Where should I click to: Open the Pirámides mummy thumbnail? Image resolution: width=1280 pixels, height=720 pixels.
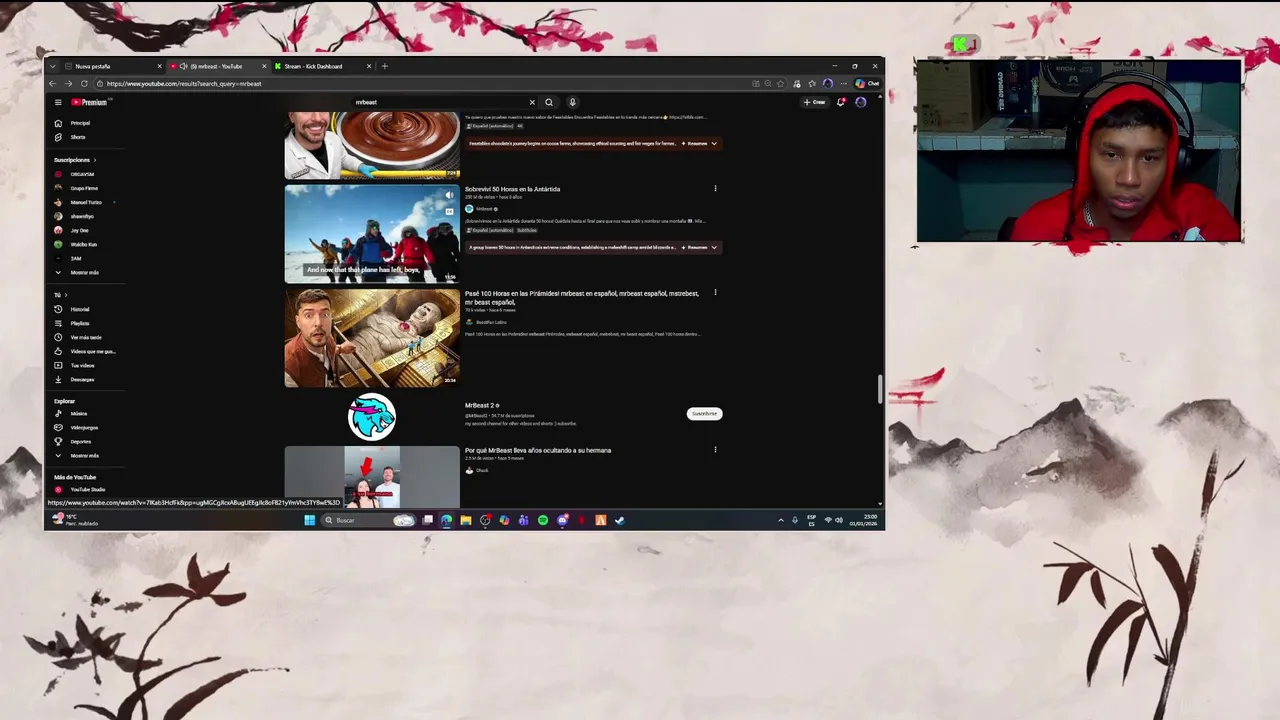[372, 338]
